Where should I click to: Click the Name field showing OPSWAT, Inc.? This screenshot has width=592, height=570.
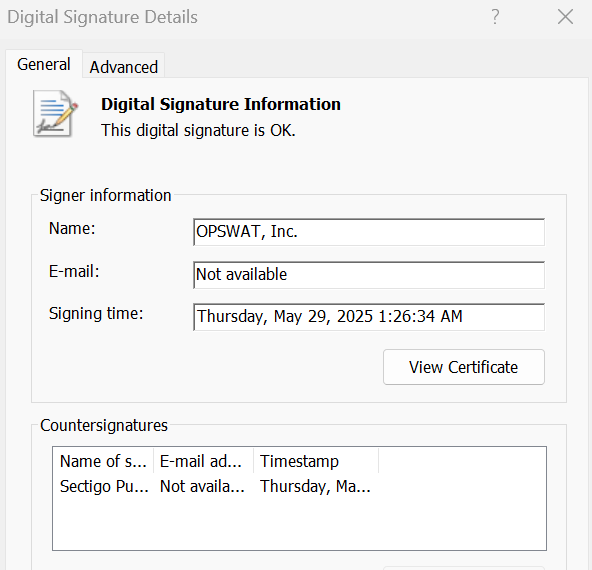click(369, 232)
